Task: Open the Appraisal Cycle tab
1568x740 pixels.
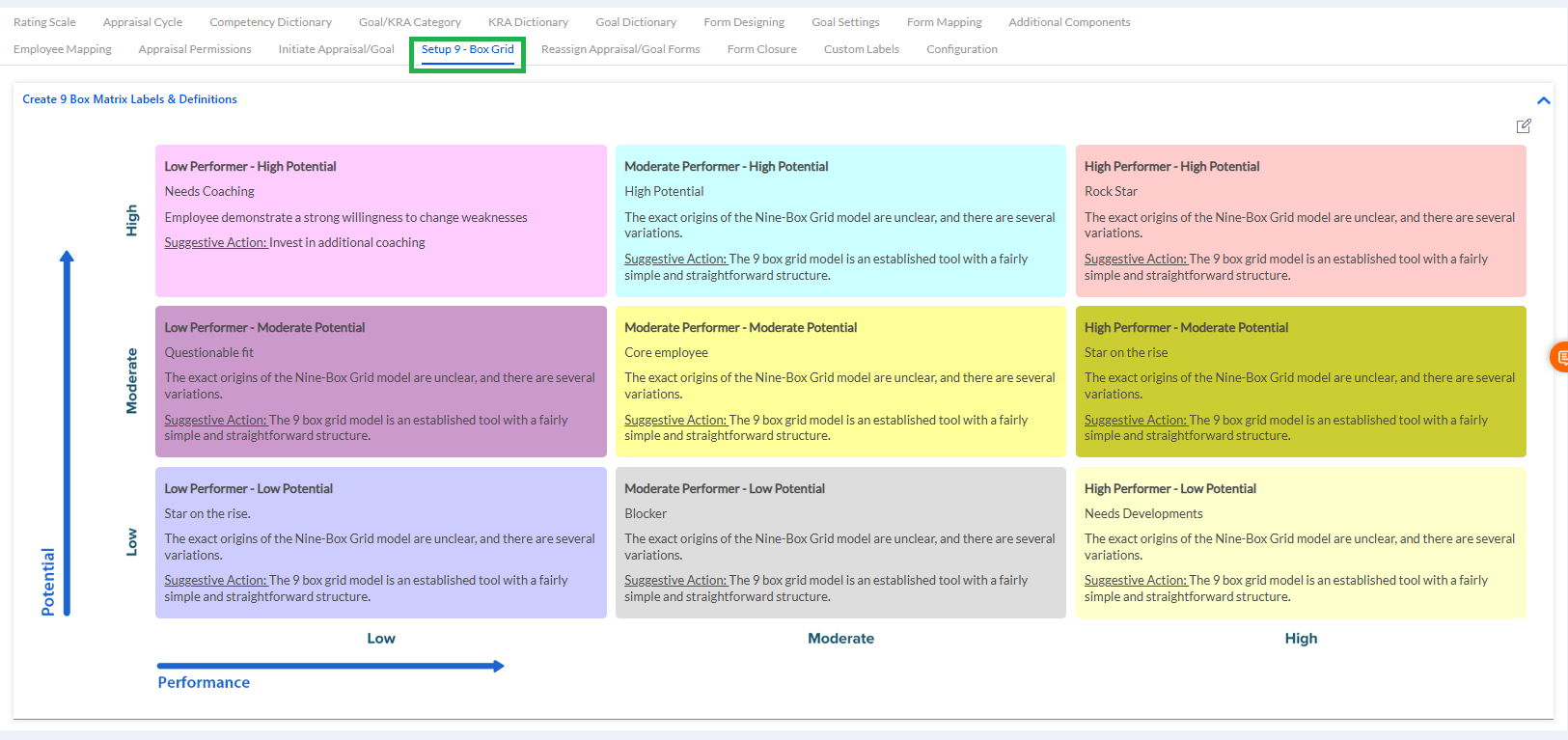Action: (x=143, y=22)
